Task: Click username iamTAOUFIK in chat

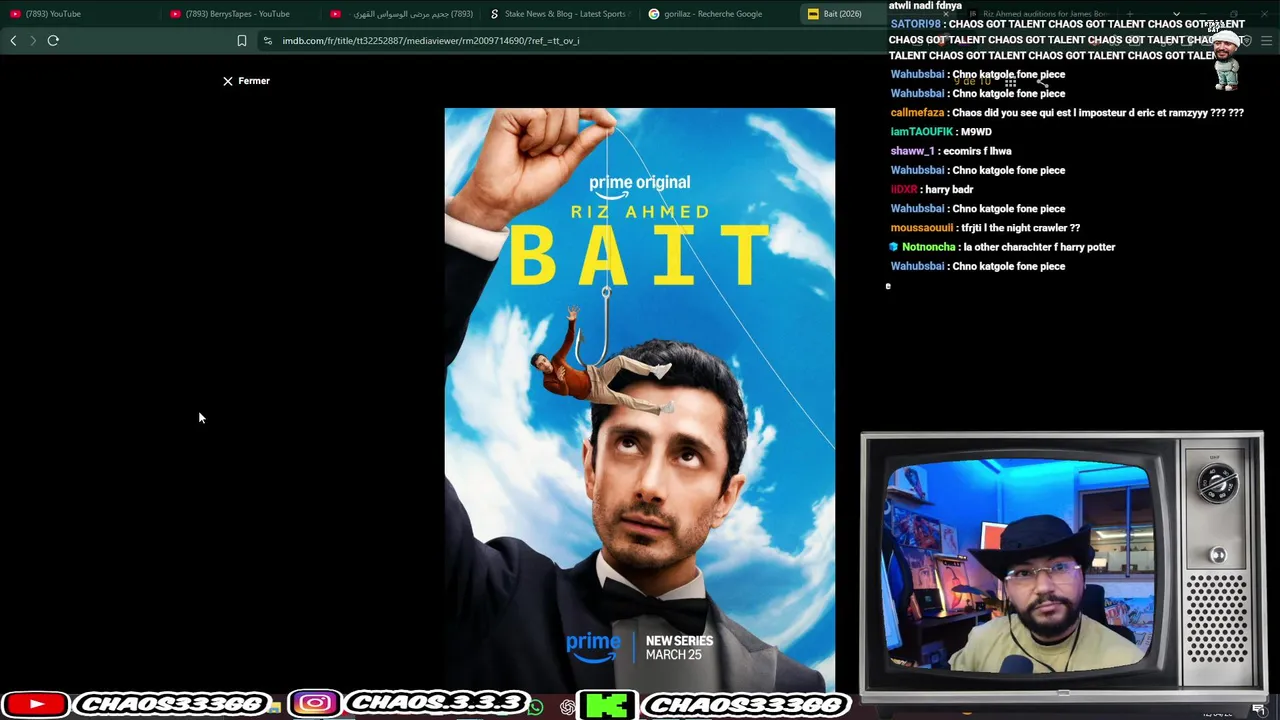Action: (x=921, y=132)
